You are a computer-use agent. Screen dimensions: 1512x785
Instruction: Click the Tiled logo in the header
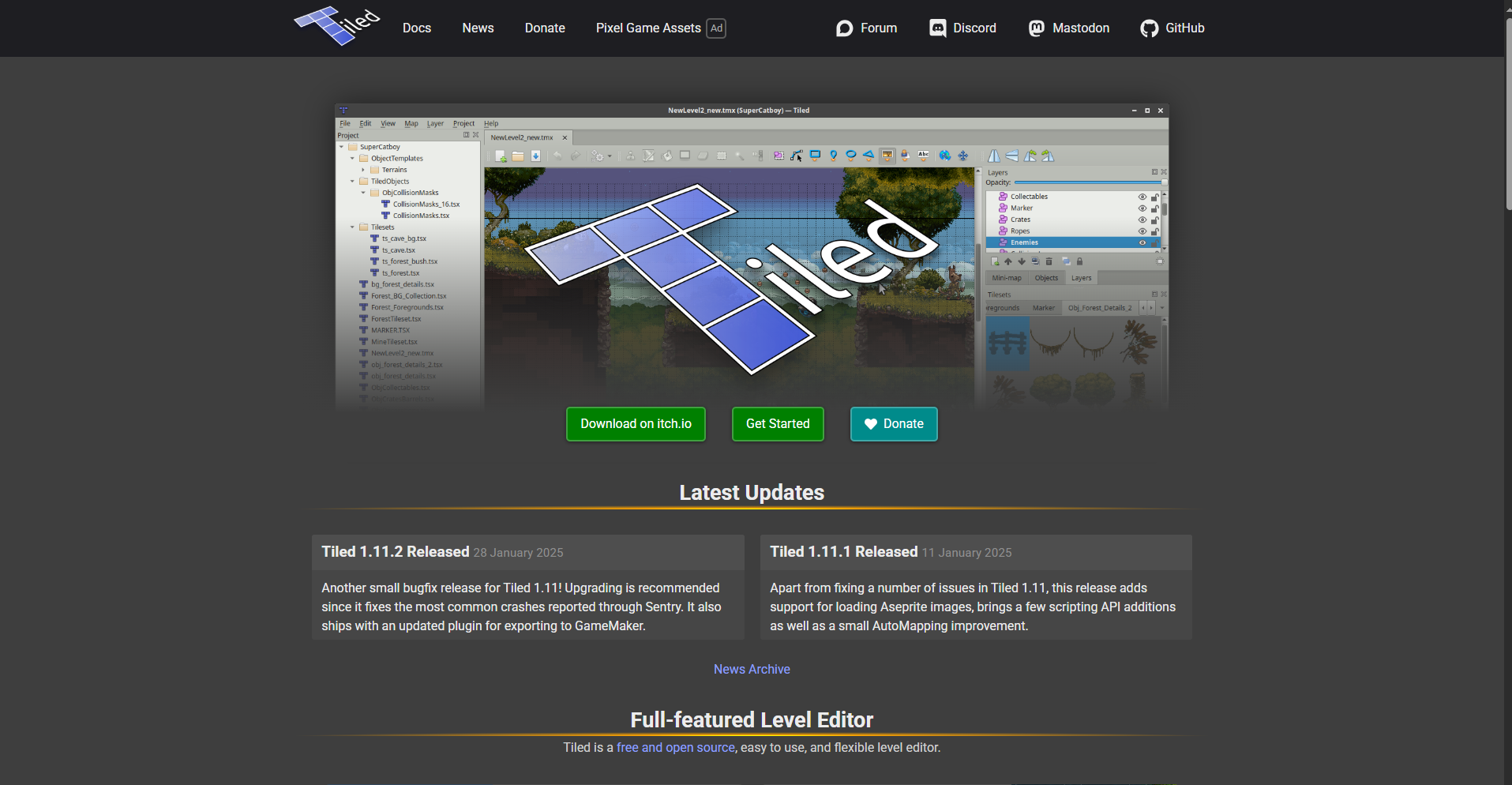(337, 26)
